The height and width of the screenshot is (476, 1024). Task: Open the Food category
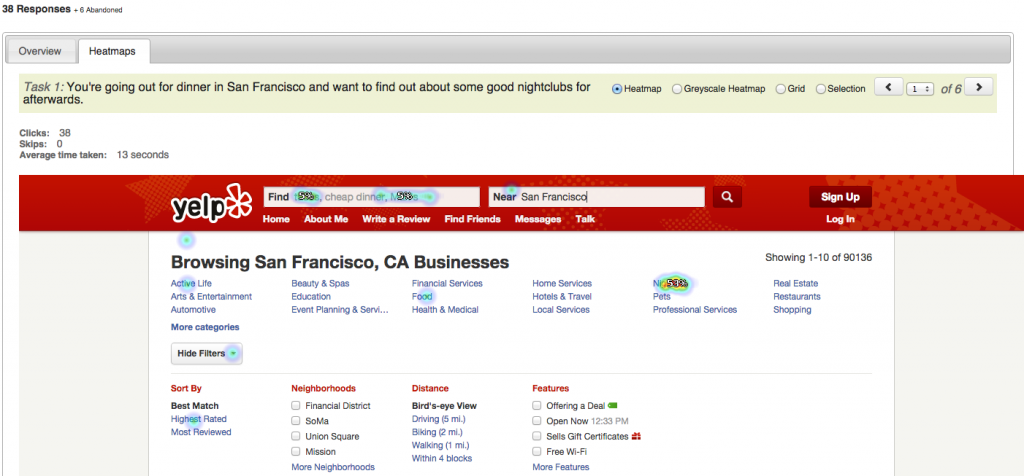(x=422, y=296)
